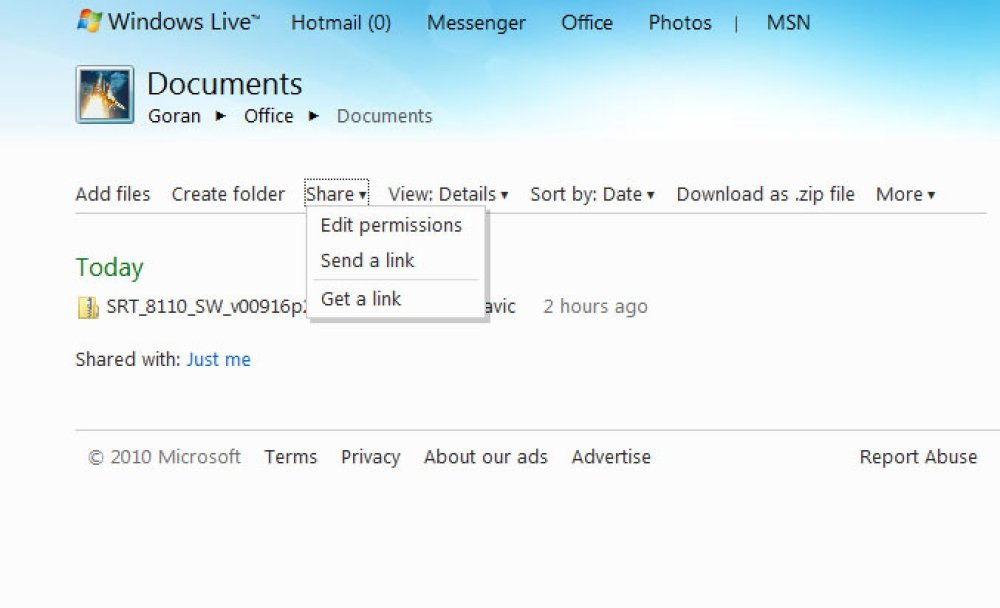The height and width of the screenshot is (608, 1000).
Task: Navigate to Goran in breadcrumb
Action: tap(174, 116)
